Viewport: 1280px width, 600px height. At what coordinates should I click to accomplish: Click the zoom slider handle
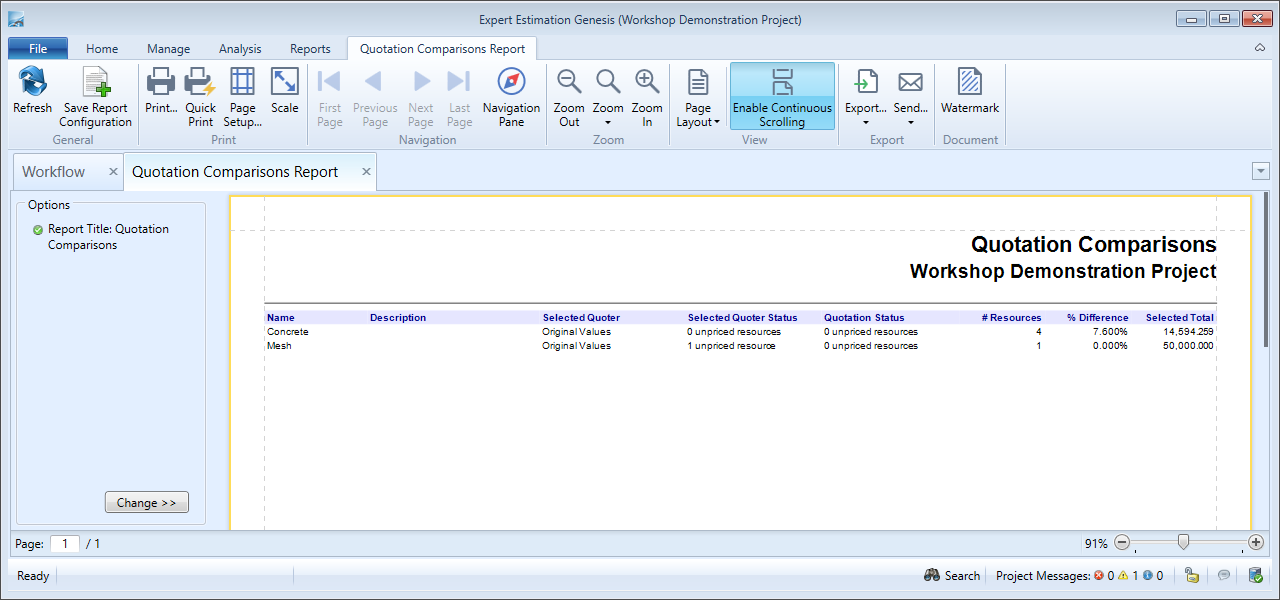[x=1183, y=542]
